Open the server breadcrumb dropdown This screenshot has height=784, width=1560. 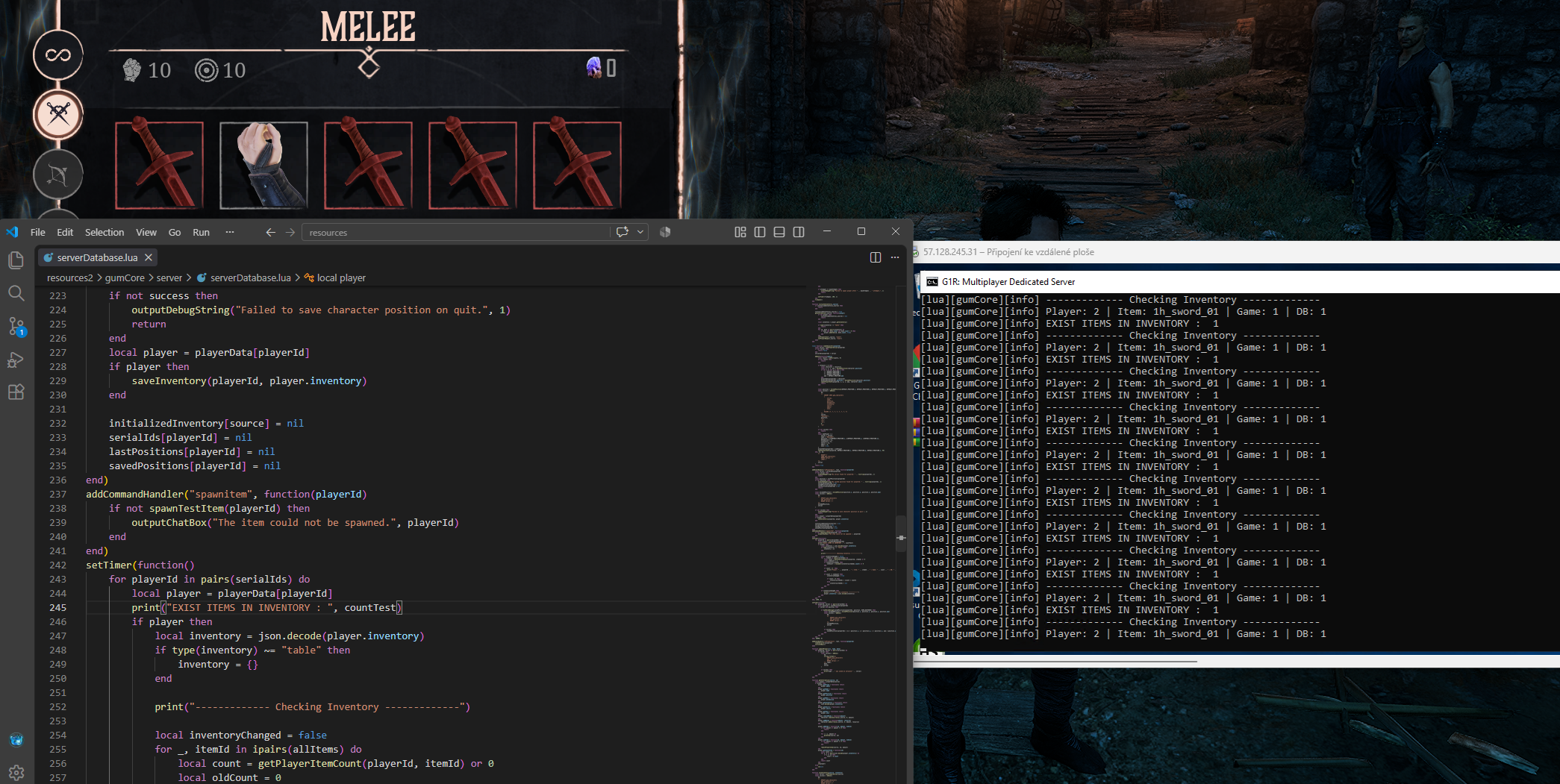coord(169,277)
